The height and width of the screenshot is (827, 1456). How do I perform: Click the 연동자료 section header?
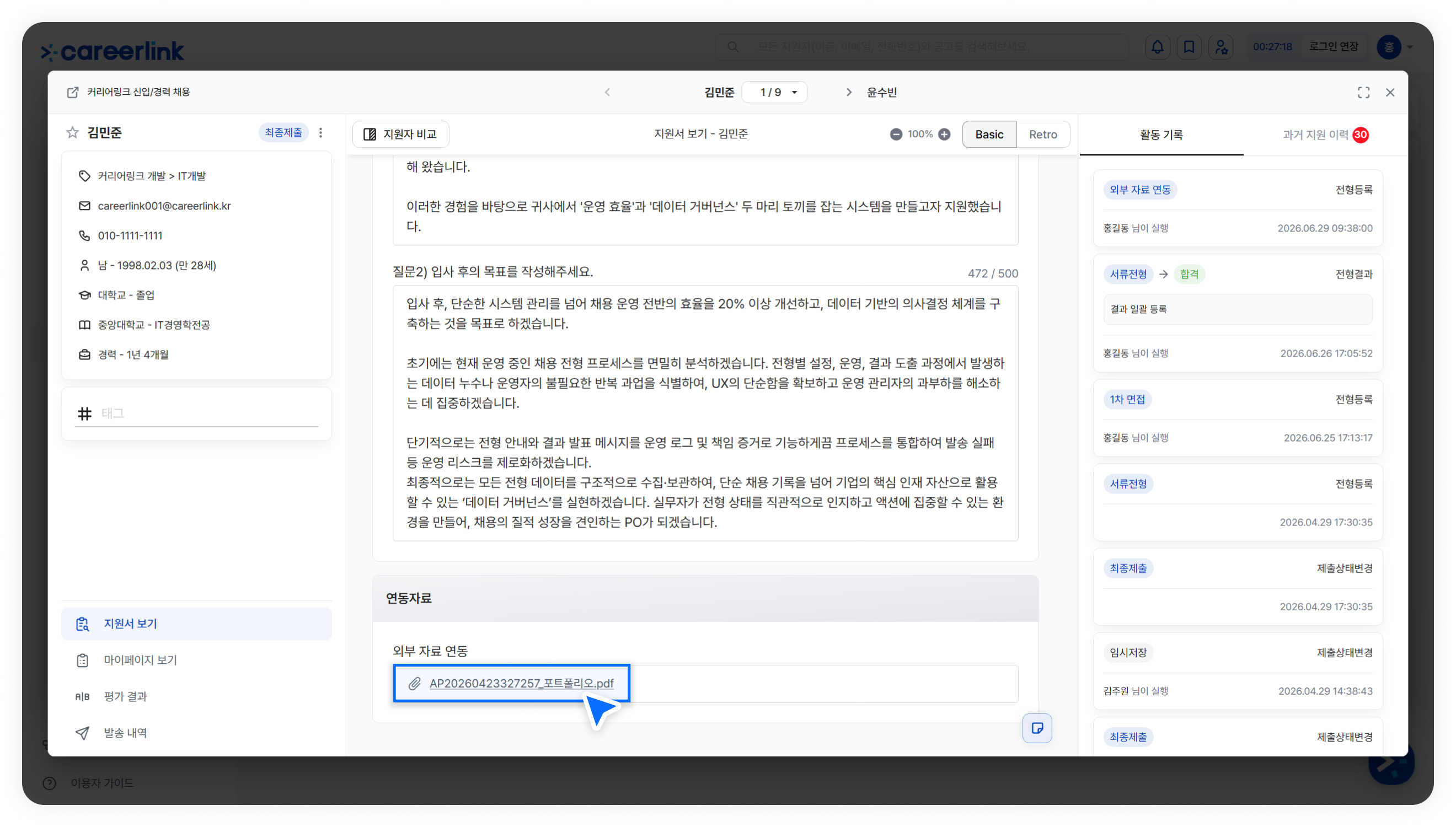[705, 598]
